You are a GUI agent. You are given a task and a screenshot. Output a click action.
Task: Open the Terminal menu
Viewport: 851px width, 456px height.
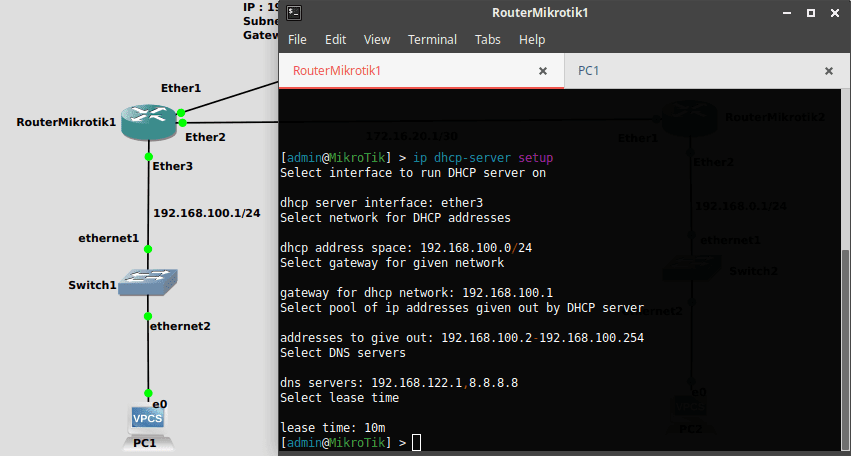click(432, 40)
